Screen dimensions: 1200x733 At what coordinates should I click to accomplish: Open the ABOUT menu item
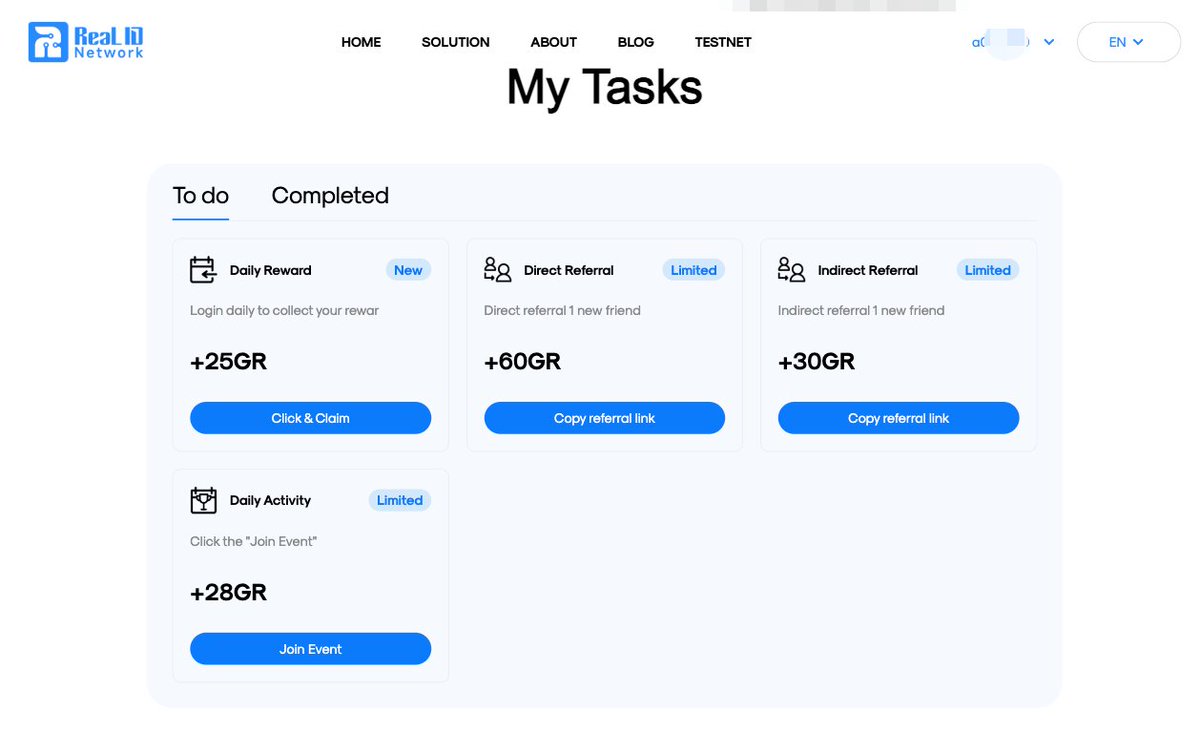coord(553,42)
